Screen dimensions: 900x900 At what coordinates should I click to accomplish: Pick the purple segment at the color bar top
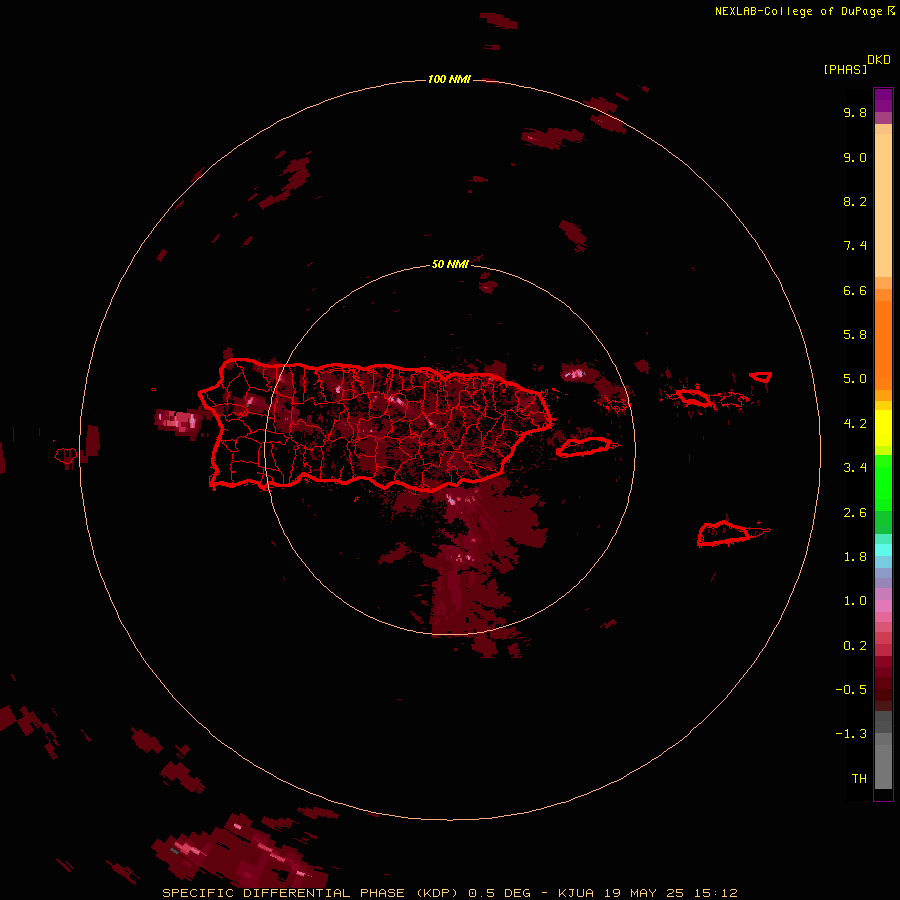point(883,100)
